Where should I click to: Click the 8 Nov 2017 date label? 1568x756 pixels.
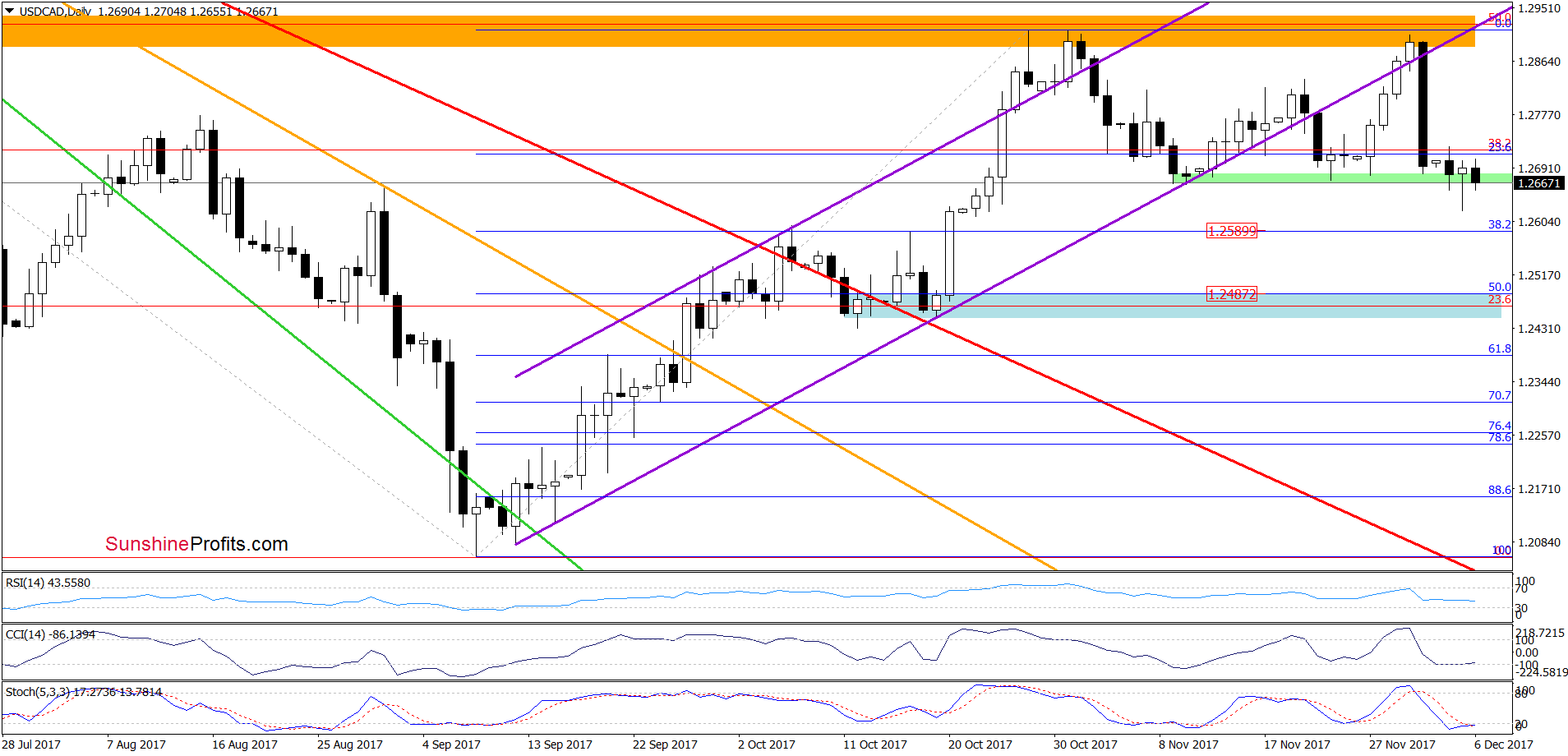click(1188, 744)
